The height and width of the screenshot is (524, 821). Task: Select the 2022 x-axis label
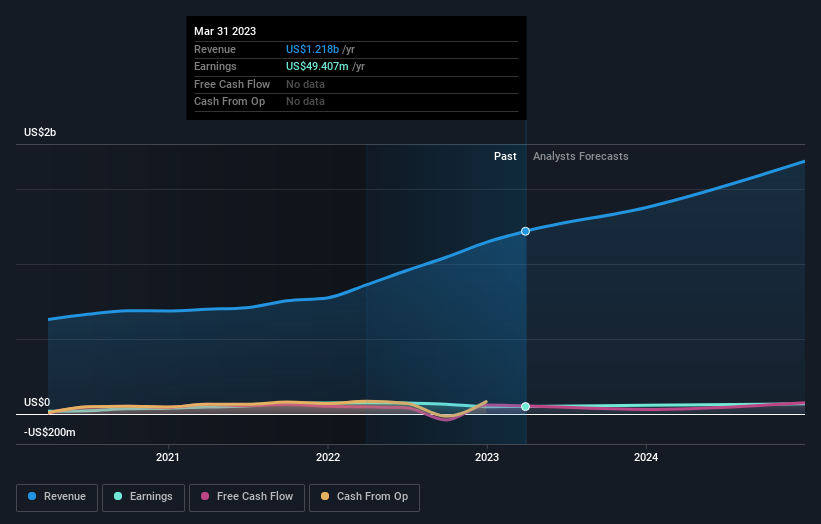click(x=327, y=458)
